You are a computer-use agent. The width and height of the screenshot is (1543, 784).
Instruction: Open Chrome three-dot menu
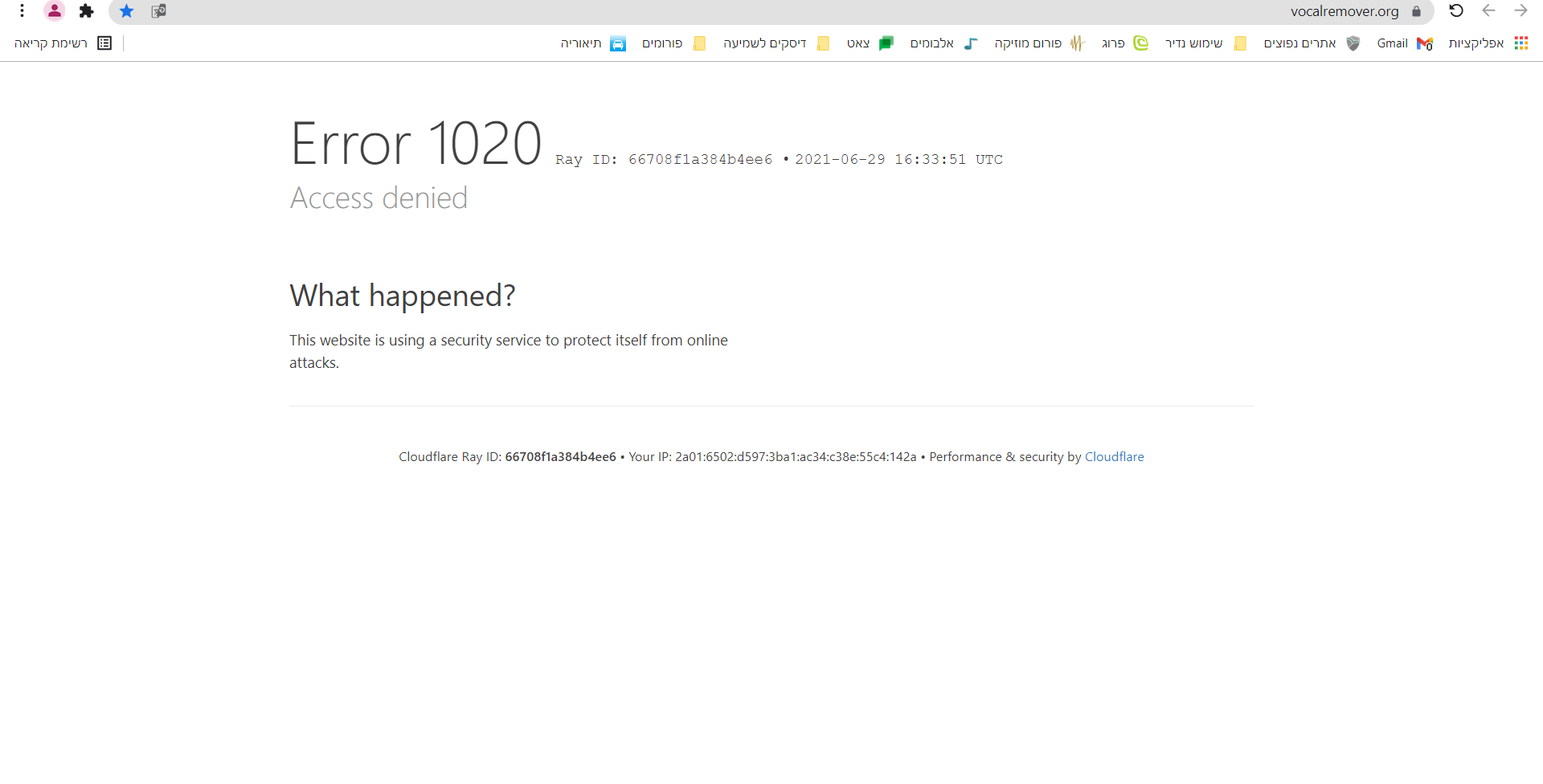23,10
